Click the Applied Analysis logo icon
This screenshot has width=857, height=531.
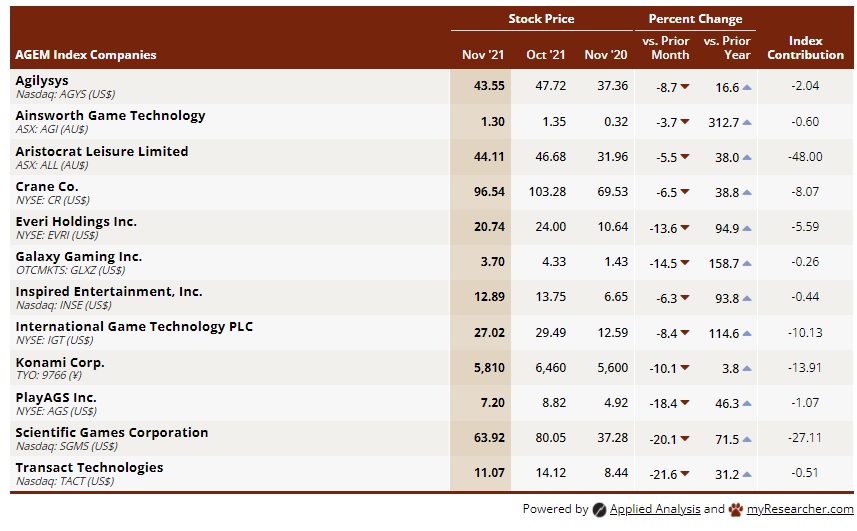pos(600,510)
